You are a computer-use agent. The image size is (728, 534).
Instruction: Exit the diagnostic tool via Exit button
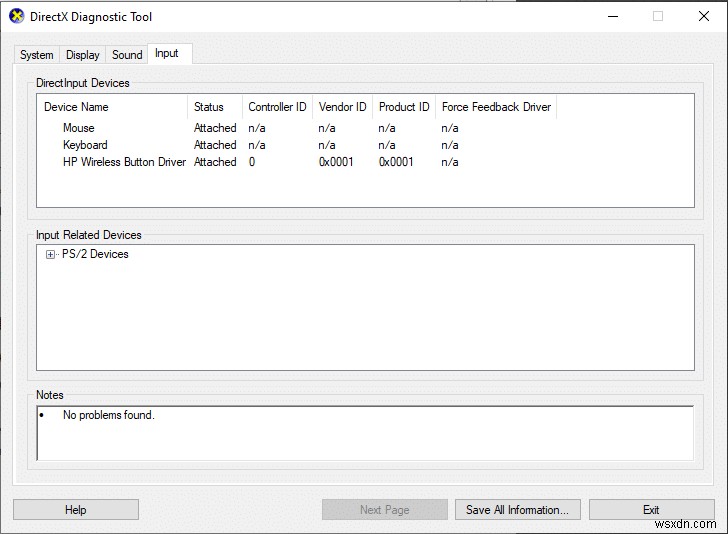point(651,509)
